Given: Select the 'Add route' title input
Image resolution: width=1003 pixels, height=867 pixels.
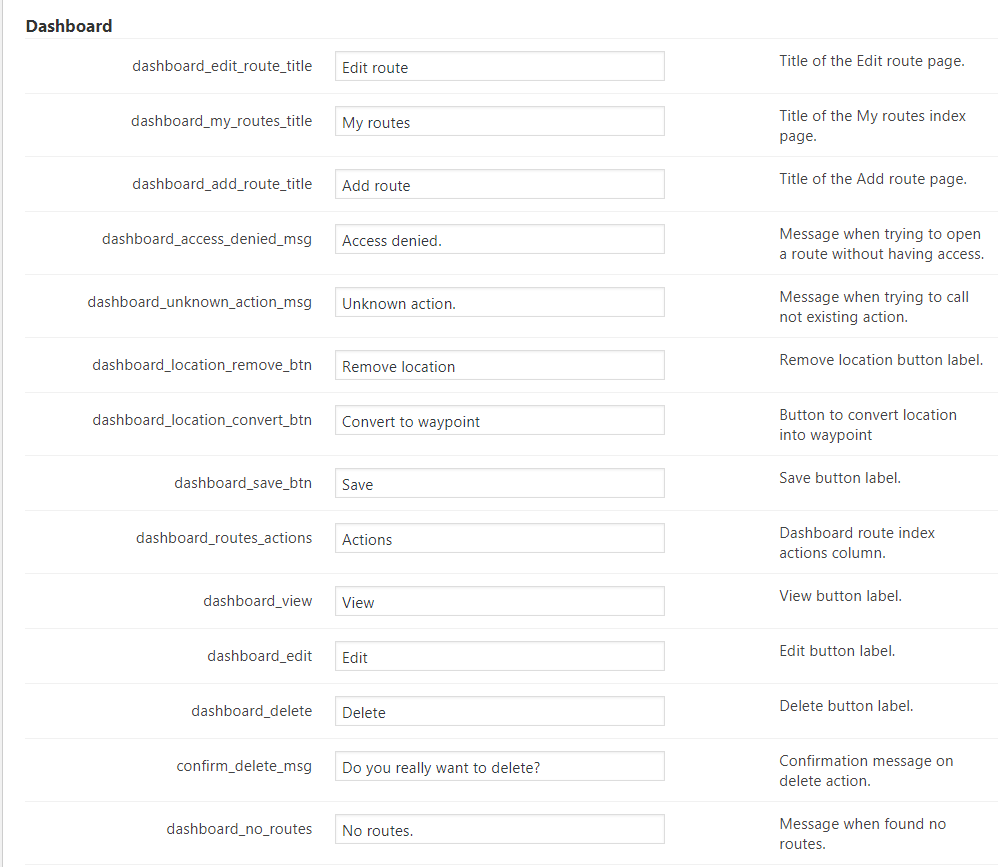Looking at the screenshot, I should click(499, 185).
